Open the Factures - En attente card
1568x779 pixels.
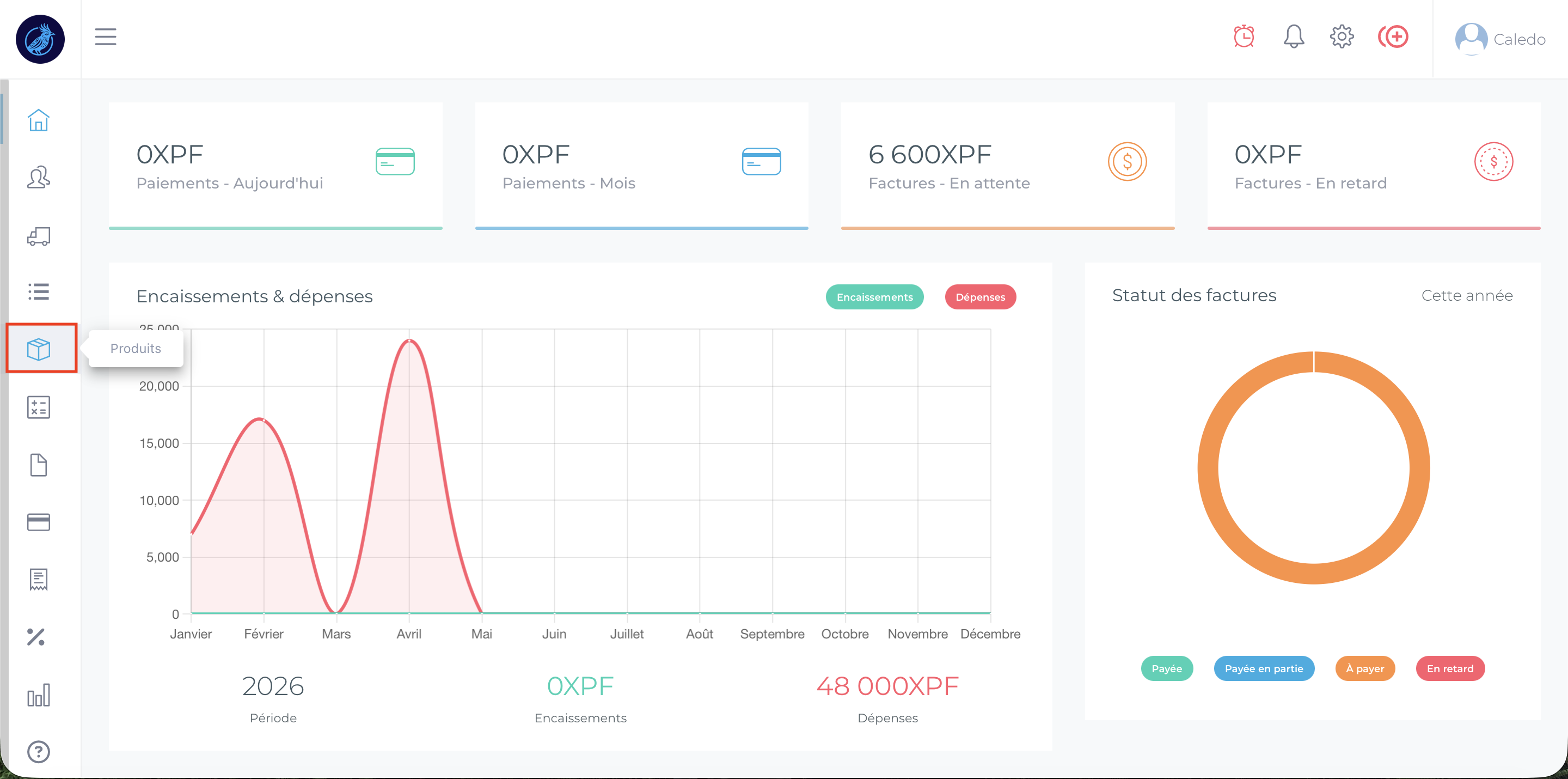coord(1007,165)
